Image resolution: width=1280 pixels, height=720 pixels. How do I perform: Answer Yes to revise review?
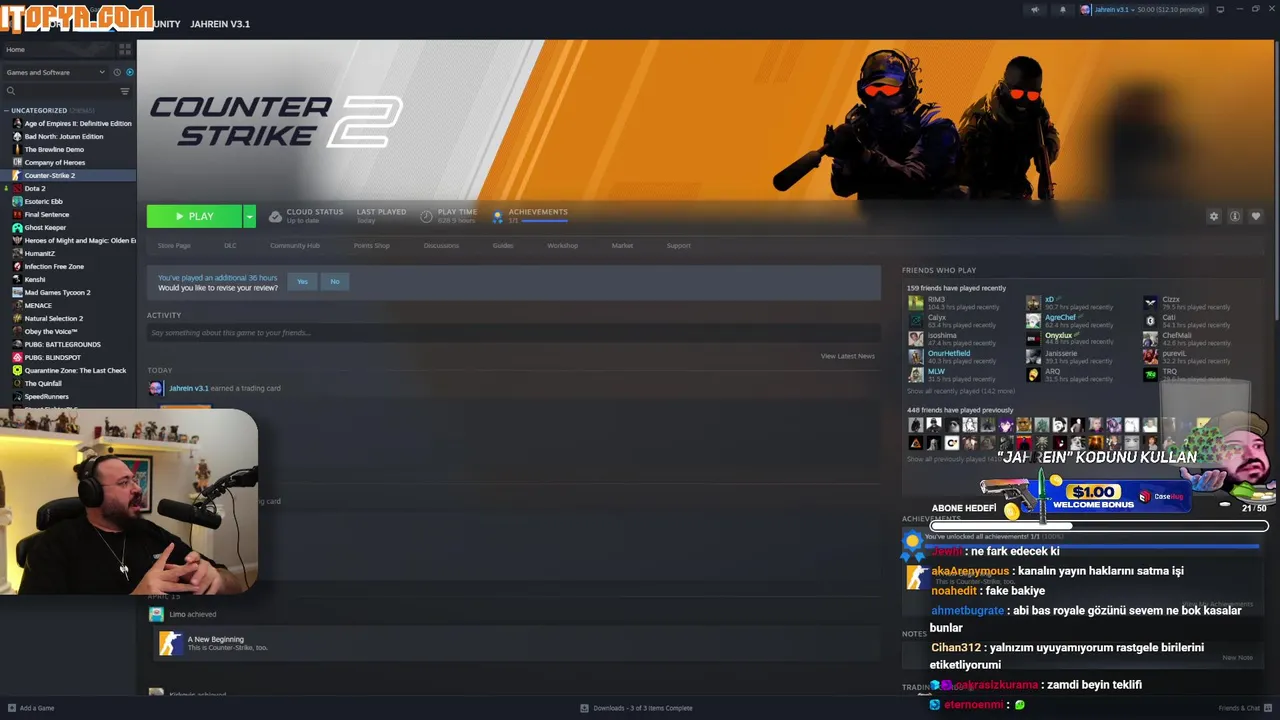click(302, 281)
